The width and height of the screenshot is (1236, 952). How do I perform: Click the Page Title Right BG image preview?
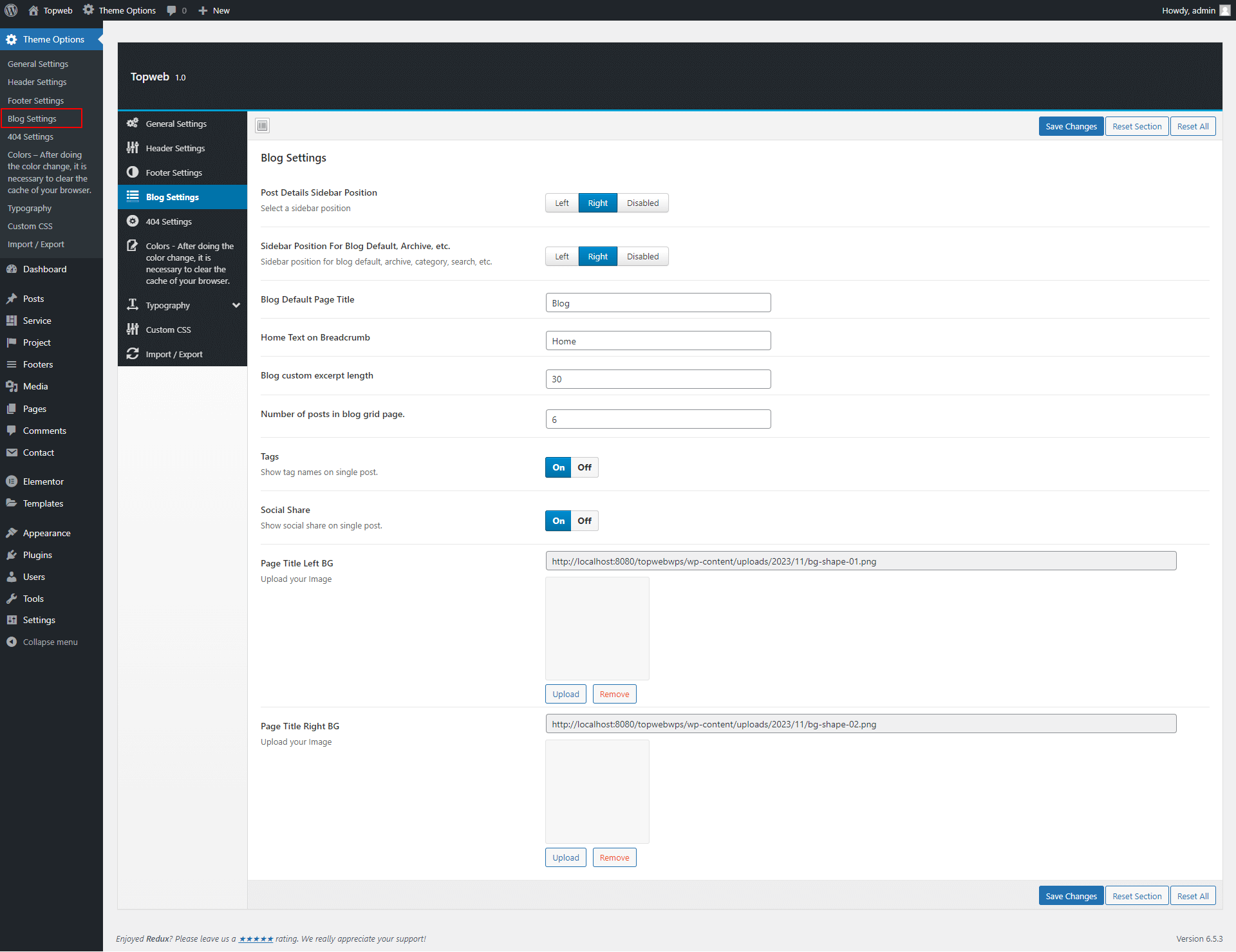(x=597, y=792)
